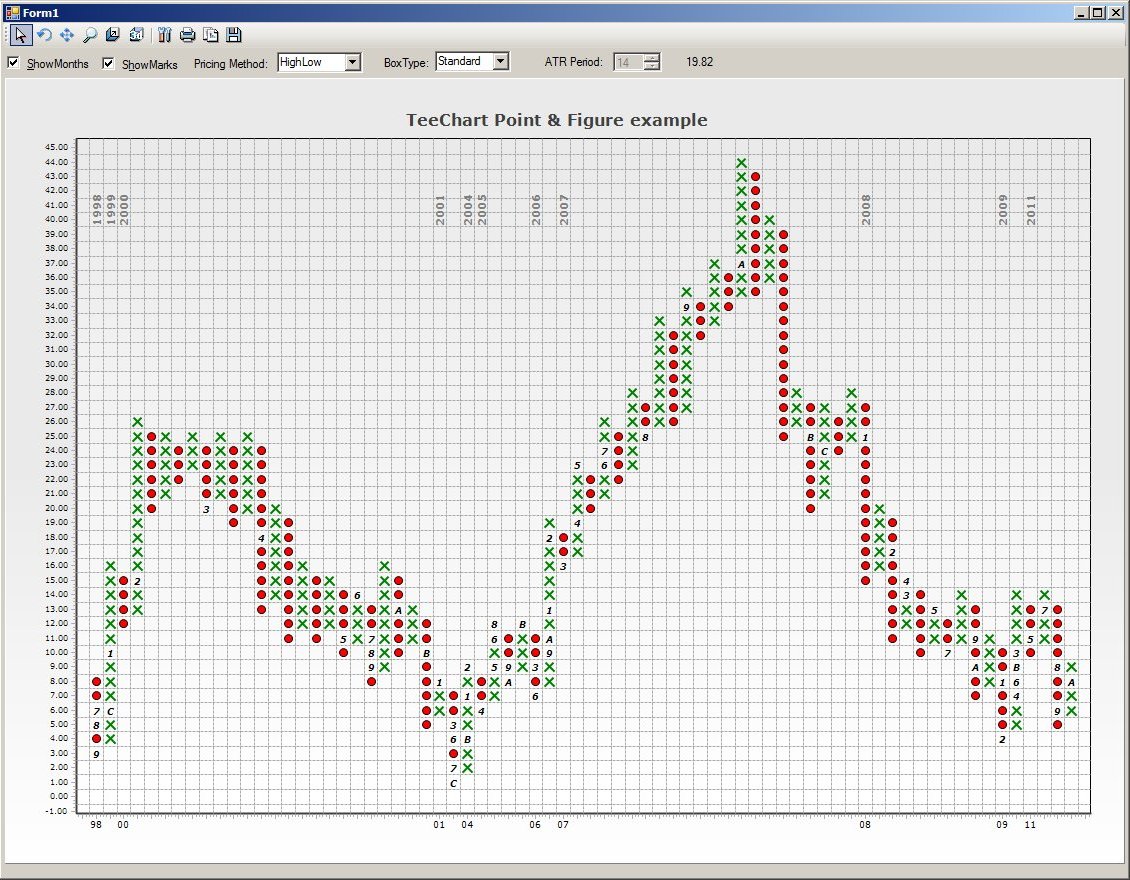This screenshot has width=1130, height=880.
Task: Click the 'BoxType:' label
Action: click(x=406, y=63)
